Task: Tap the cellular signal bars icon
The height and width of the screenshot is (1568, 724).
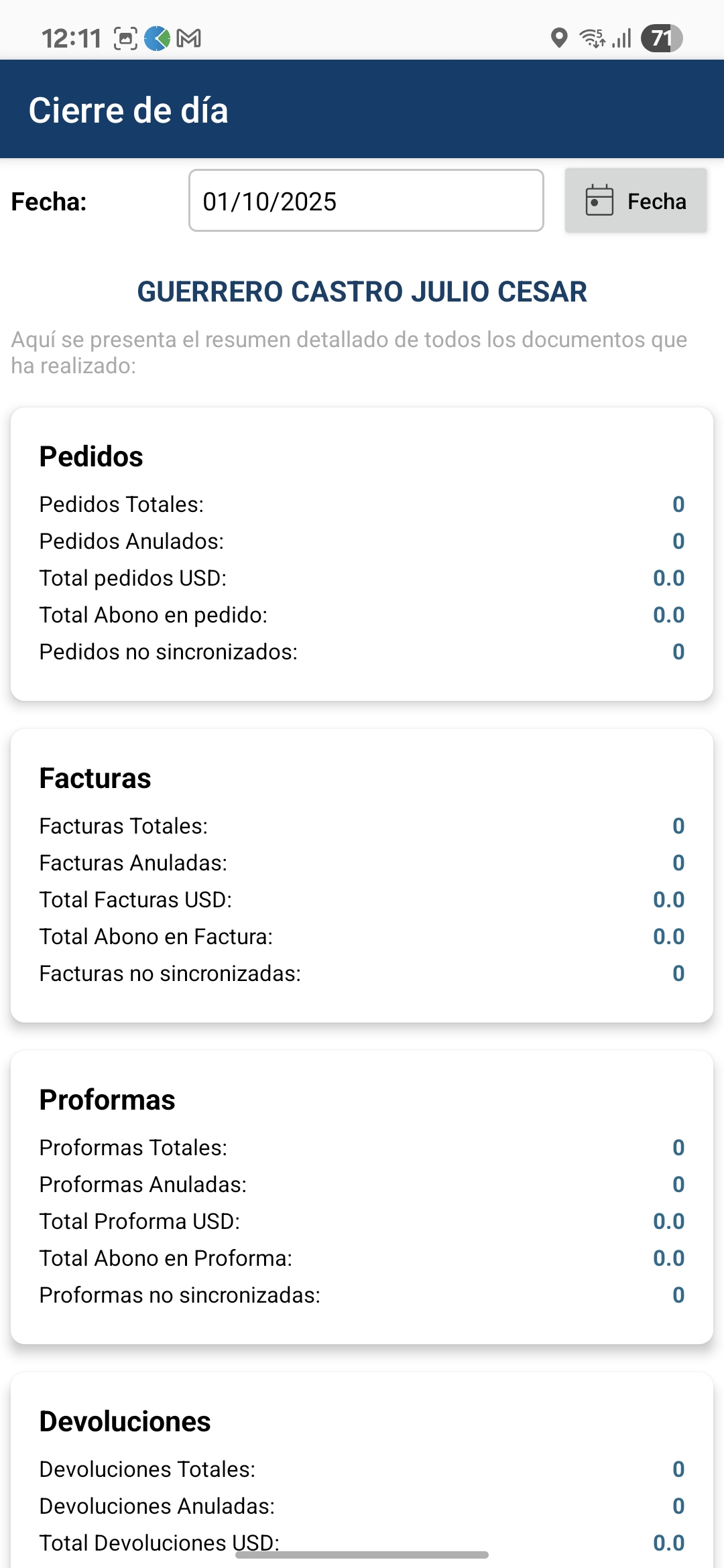Action: tap(622, 38)
